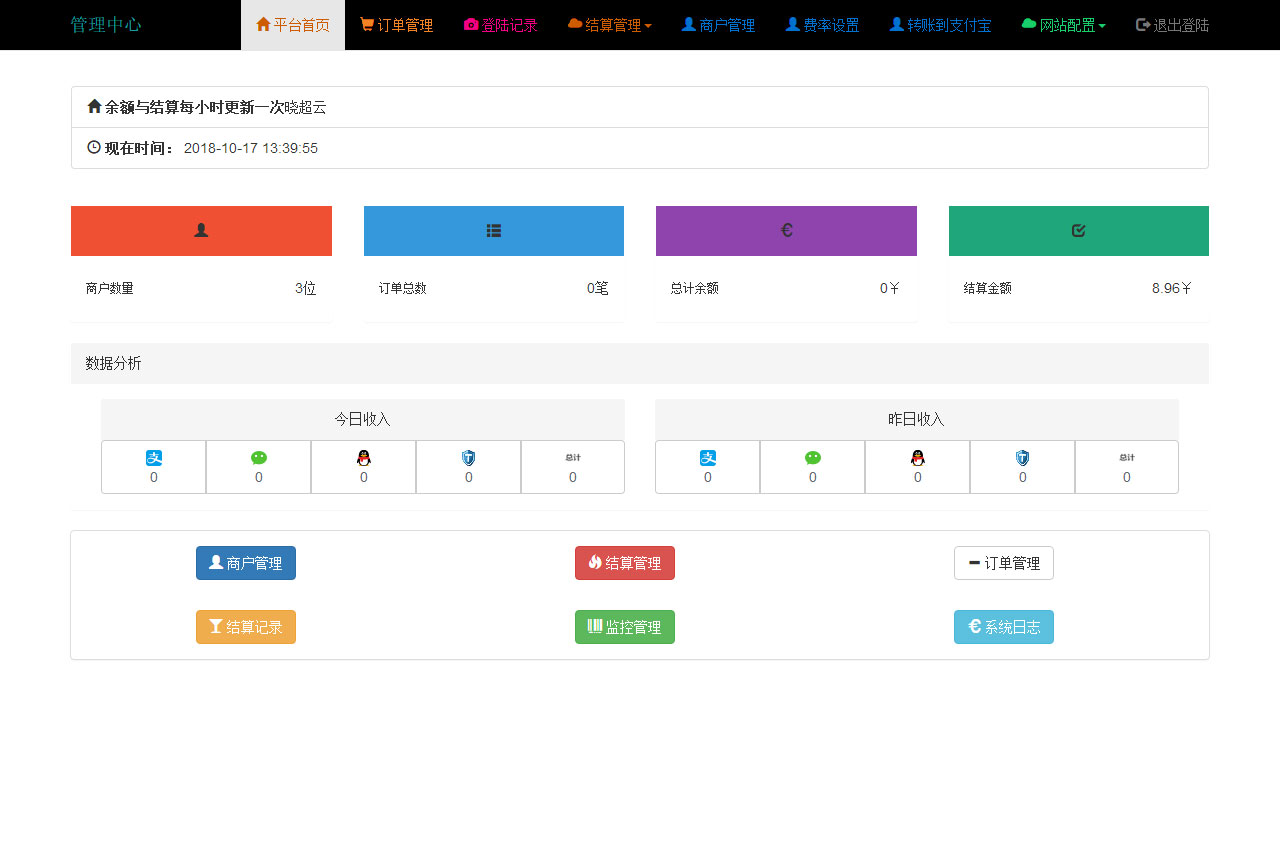Click the person icon on the red 商户数量 card
Image resolution: width=1280 pixels, height=841 pixels.
[201, 230]
